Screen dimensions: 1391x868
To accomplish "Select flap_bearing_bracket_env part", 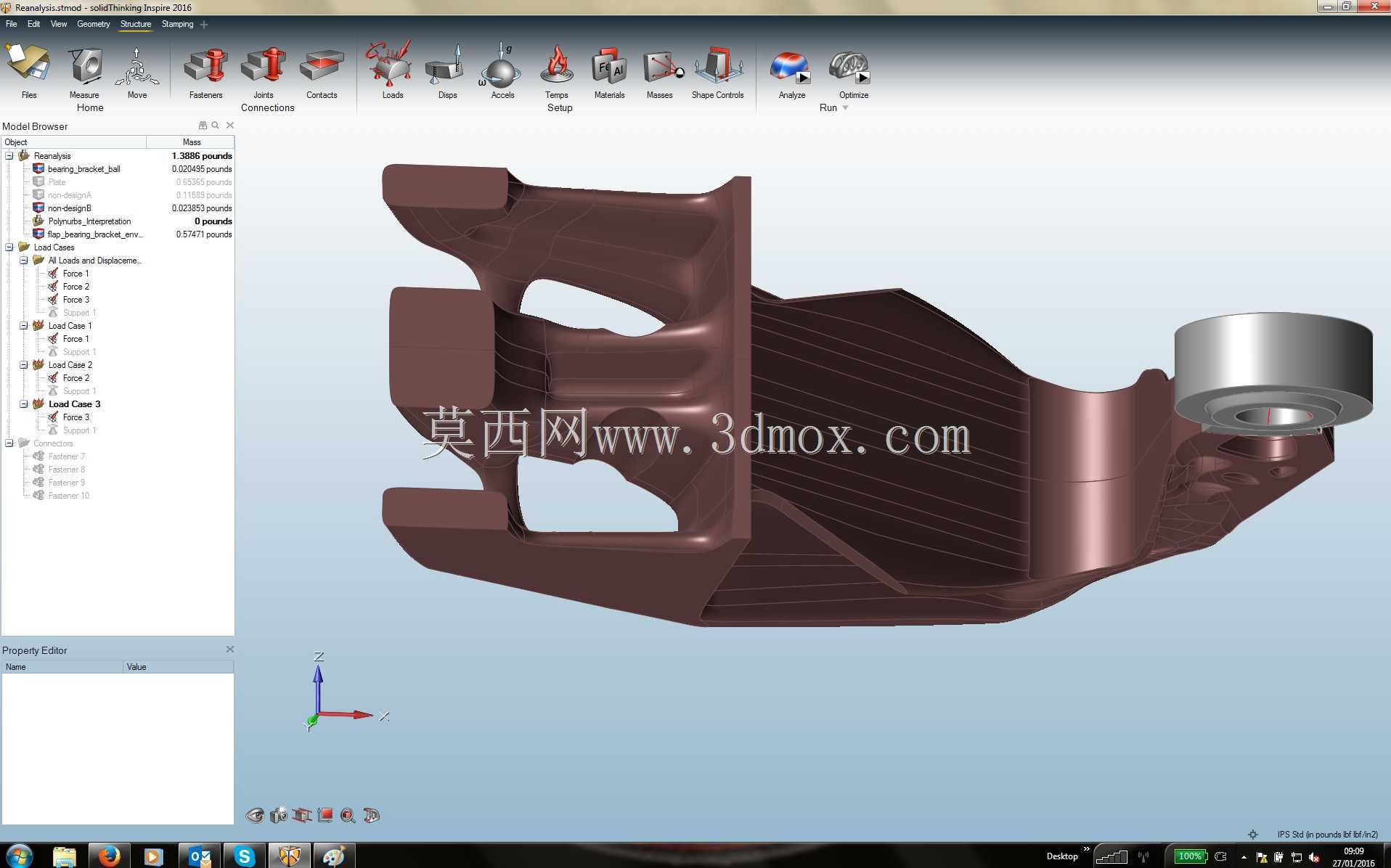I will tap(95, 234).
